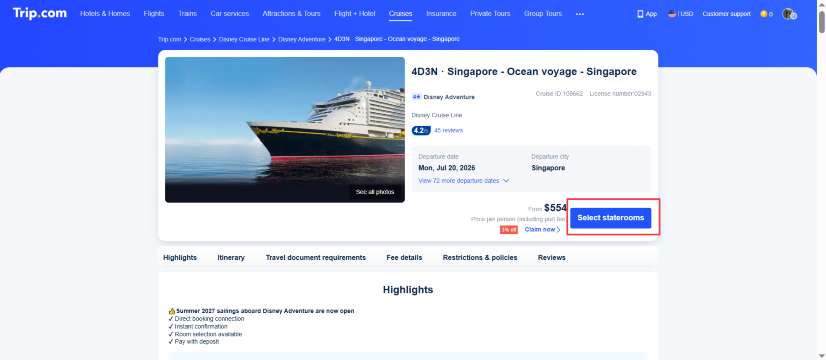Viewport: 826px width, 360px height.
Task: Click the Cruise ID text
Action: coord(559,93)
